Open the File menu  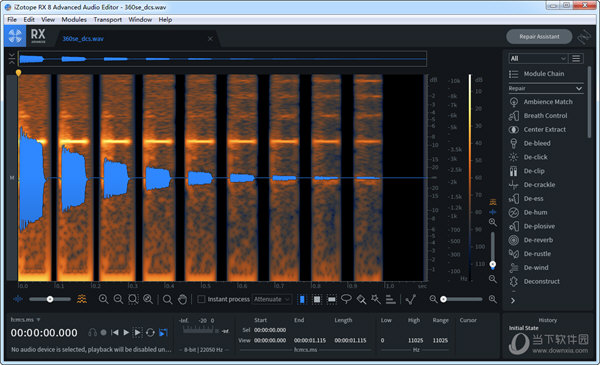(12, 20)
